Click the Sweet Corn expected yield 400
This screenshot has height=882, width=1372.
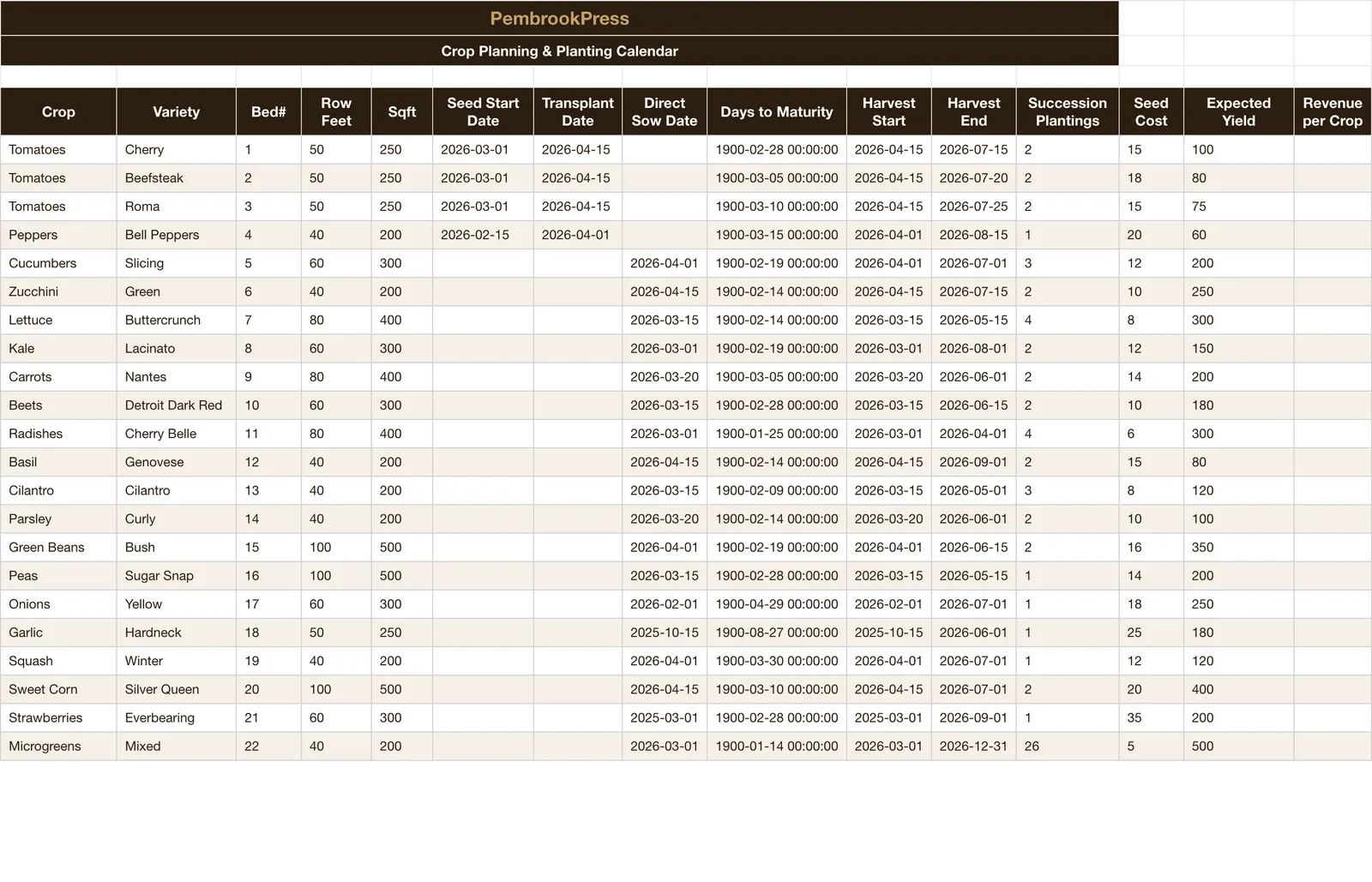point(1238,688)
